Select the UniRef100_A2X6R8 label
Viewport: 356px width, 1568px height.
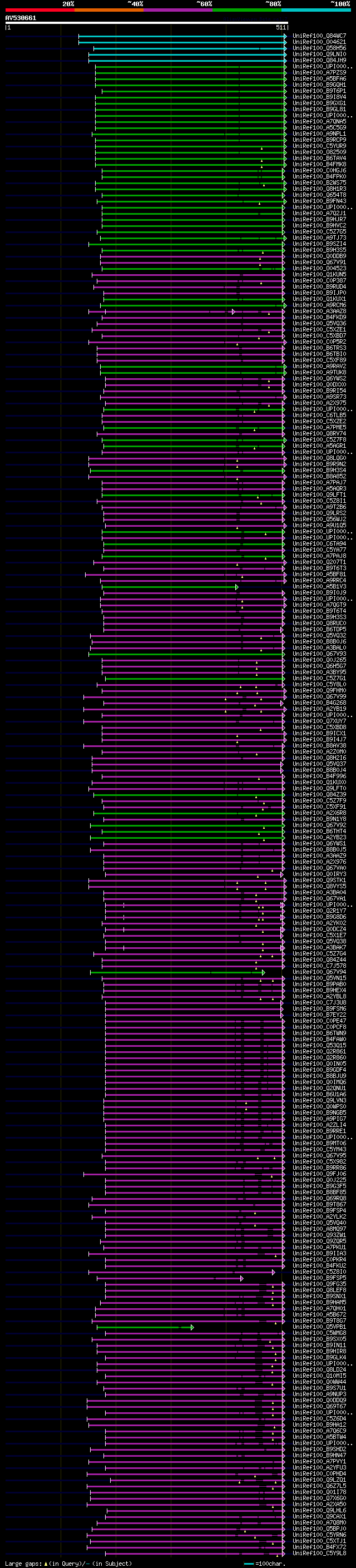coord(319,813)
